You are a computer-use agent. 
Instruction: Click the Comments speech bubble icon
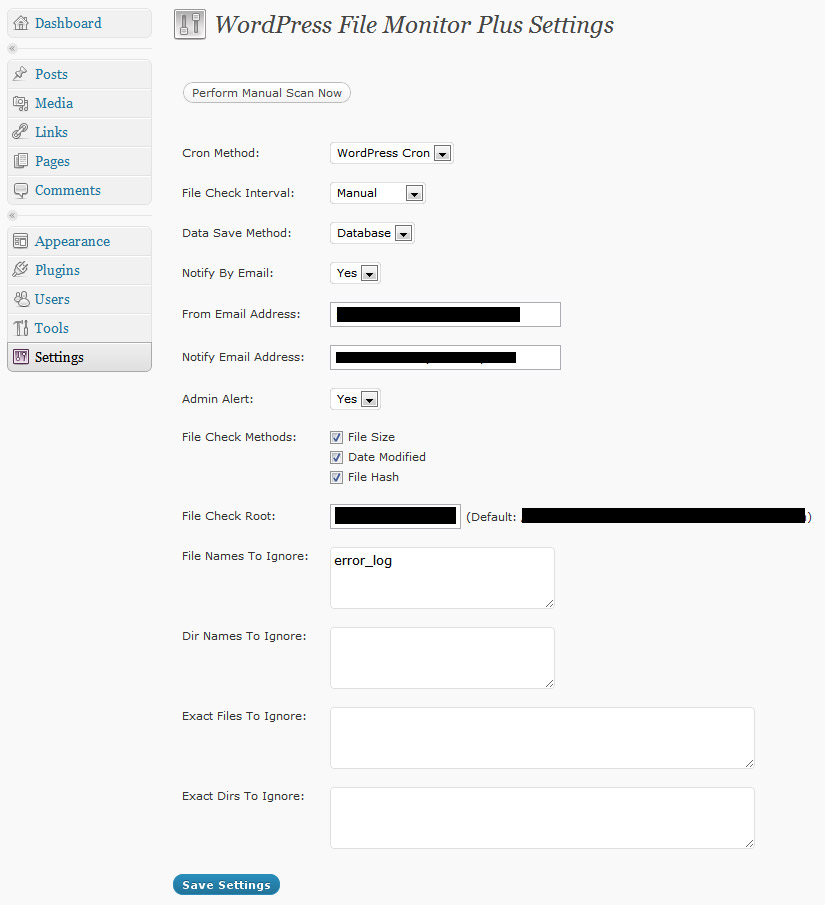click(21, 190)
